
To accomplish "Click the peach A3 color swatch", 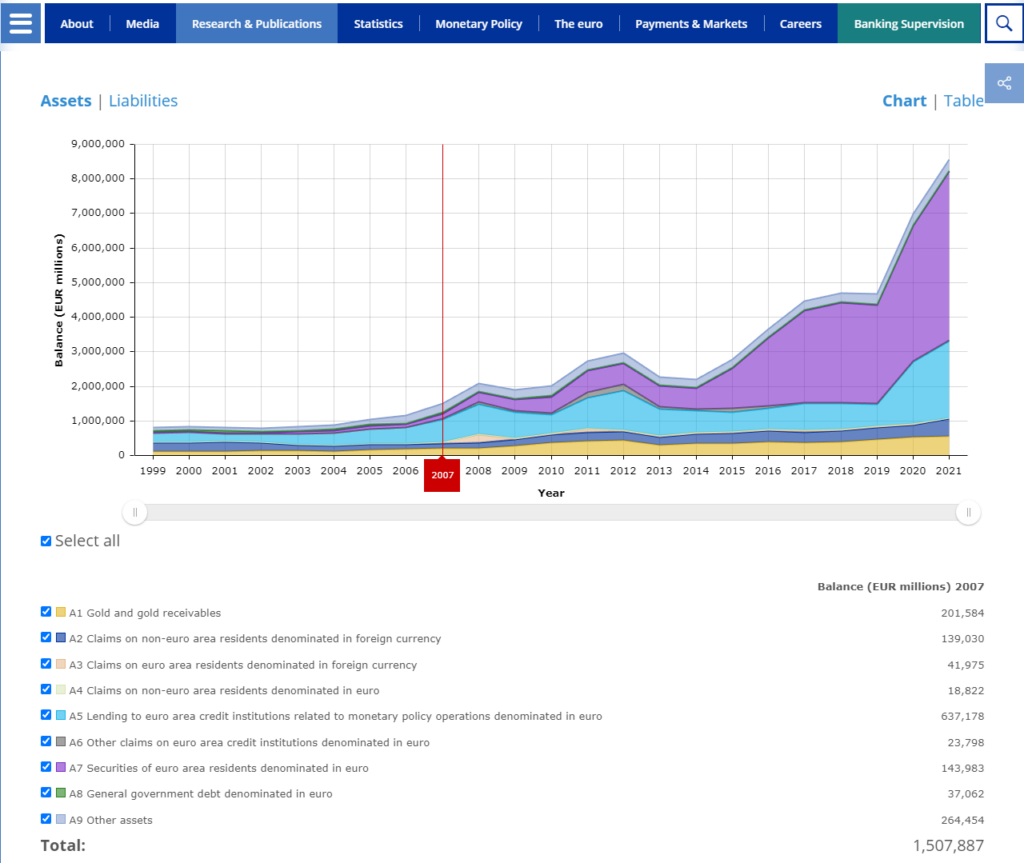I will [x=61, y=664].
